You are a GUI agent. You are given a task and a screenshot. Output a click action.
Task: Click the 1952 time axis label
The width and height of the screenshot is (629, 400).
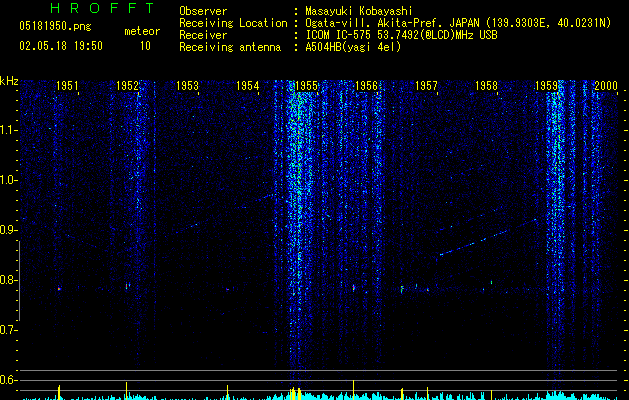127,85
